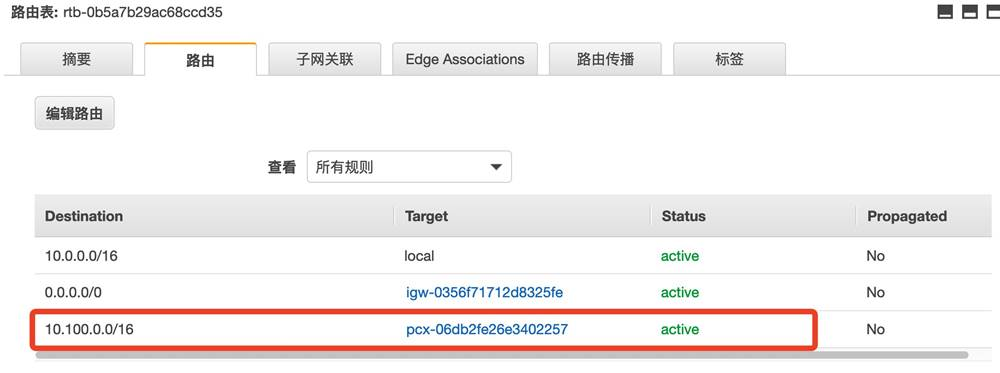
Task: Select the 路由 tab
Action: click(200, 60)
